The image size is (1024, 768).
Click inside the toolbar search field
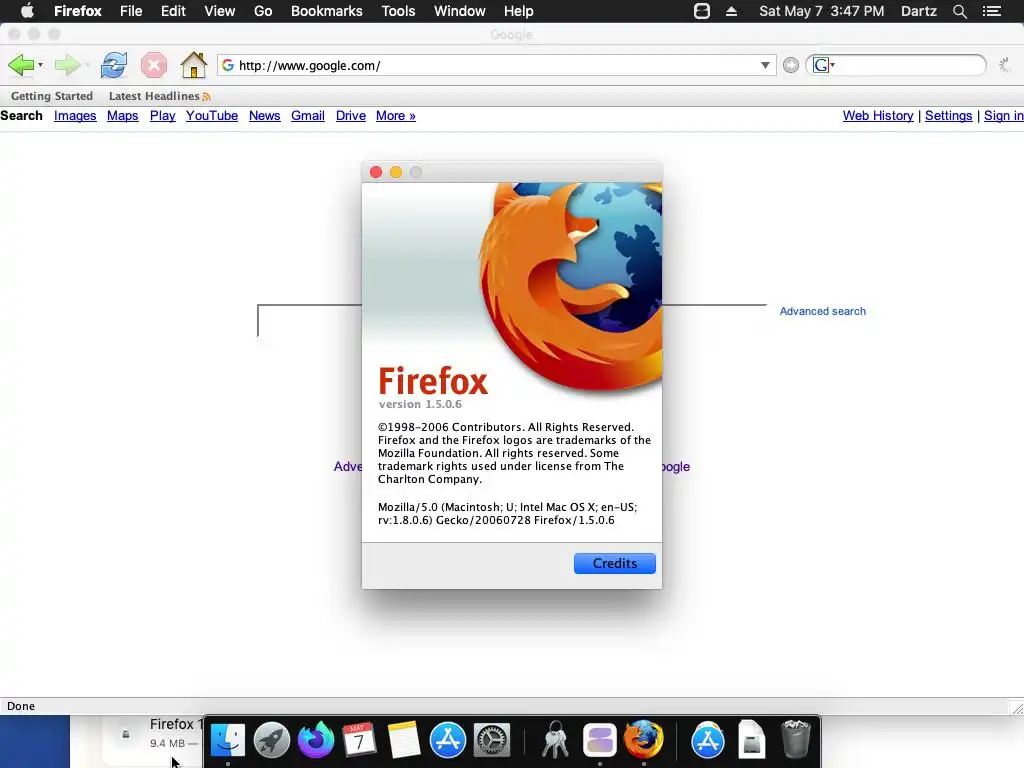[x=908, y=65]
